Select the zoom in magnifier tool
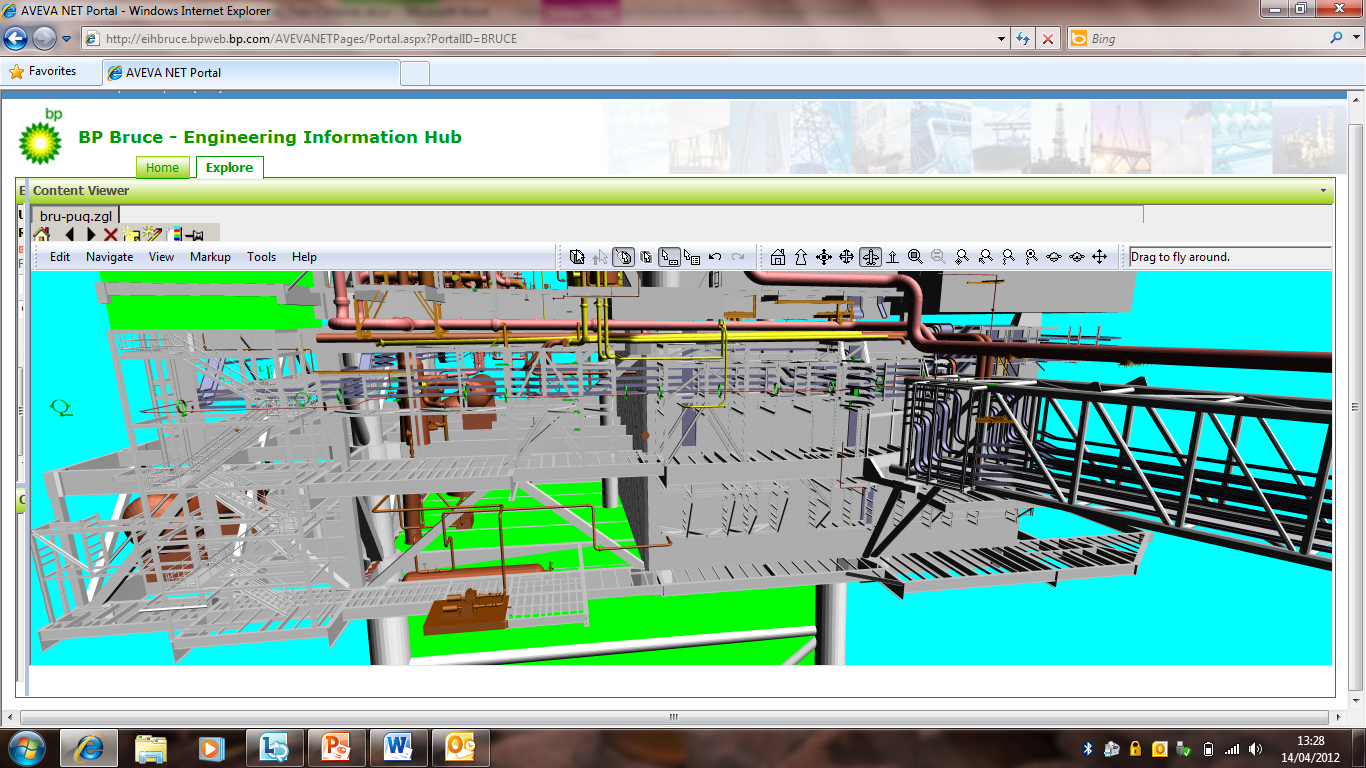 (x=915, y=257)
